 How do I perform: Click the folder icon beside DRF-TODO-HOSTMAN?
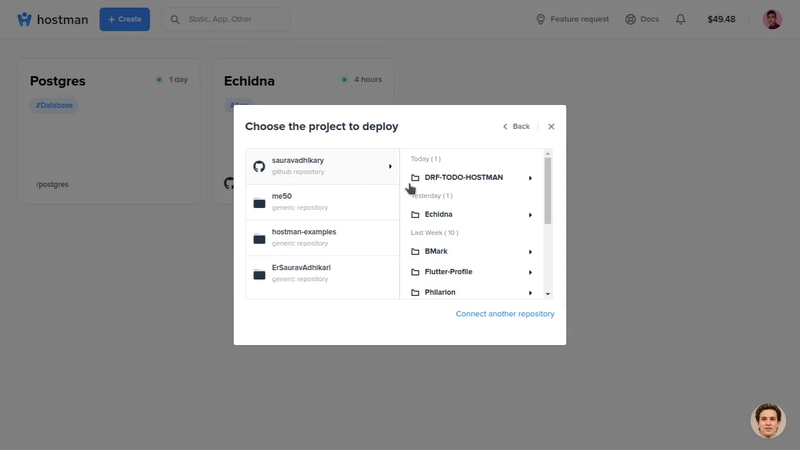[x=415, y=178]
